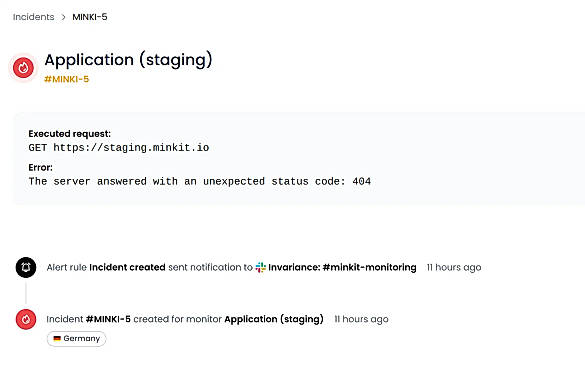Viewport: 585px width, 368px height.
Task: Click the orange #MINKI-5 incident ID
Action: coord(66,79)
